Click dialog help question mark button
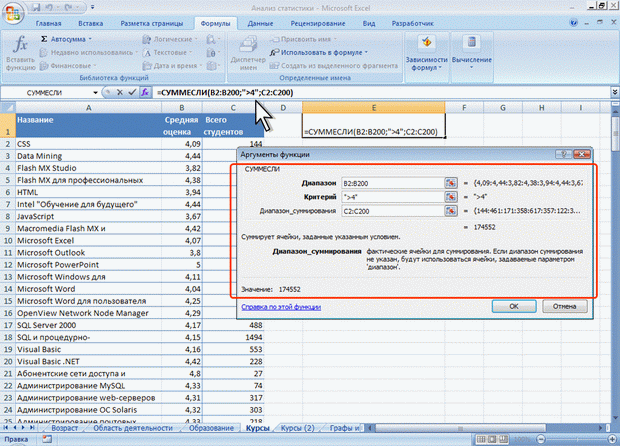 (563, 155)
